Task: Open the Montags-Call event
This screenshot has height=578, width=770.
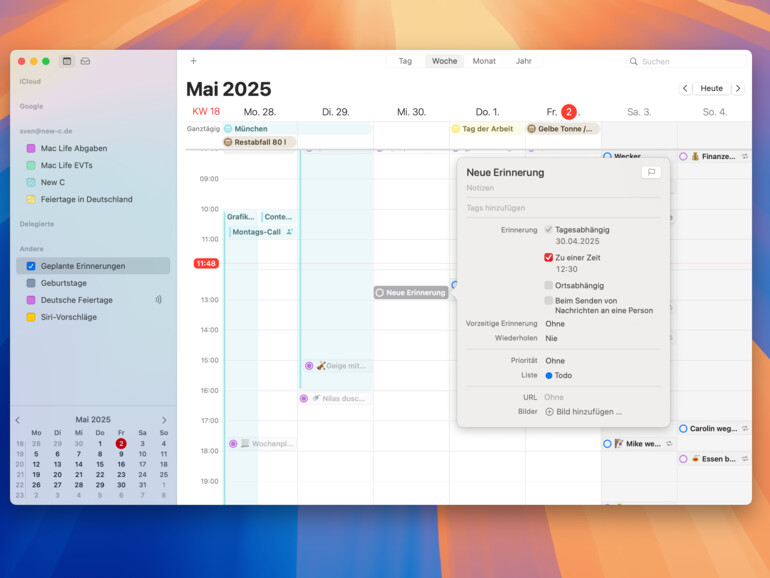Action: [x=262, y=232]
